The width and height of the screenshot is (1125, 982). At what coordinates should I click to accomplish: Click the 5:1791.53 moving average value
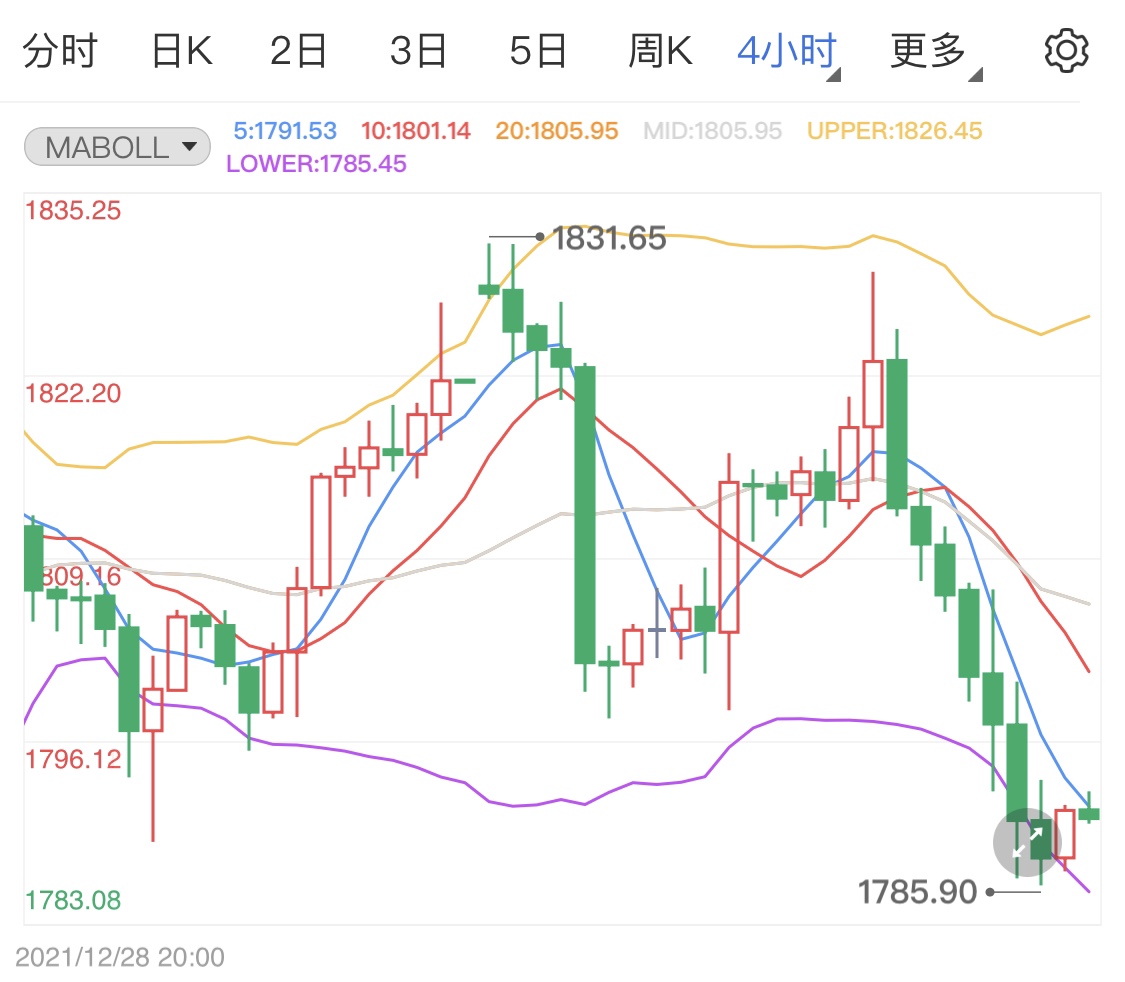coord(285,131)
